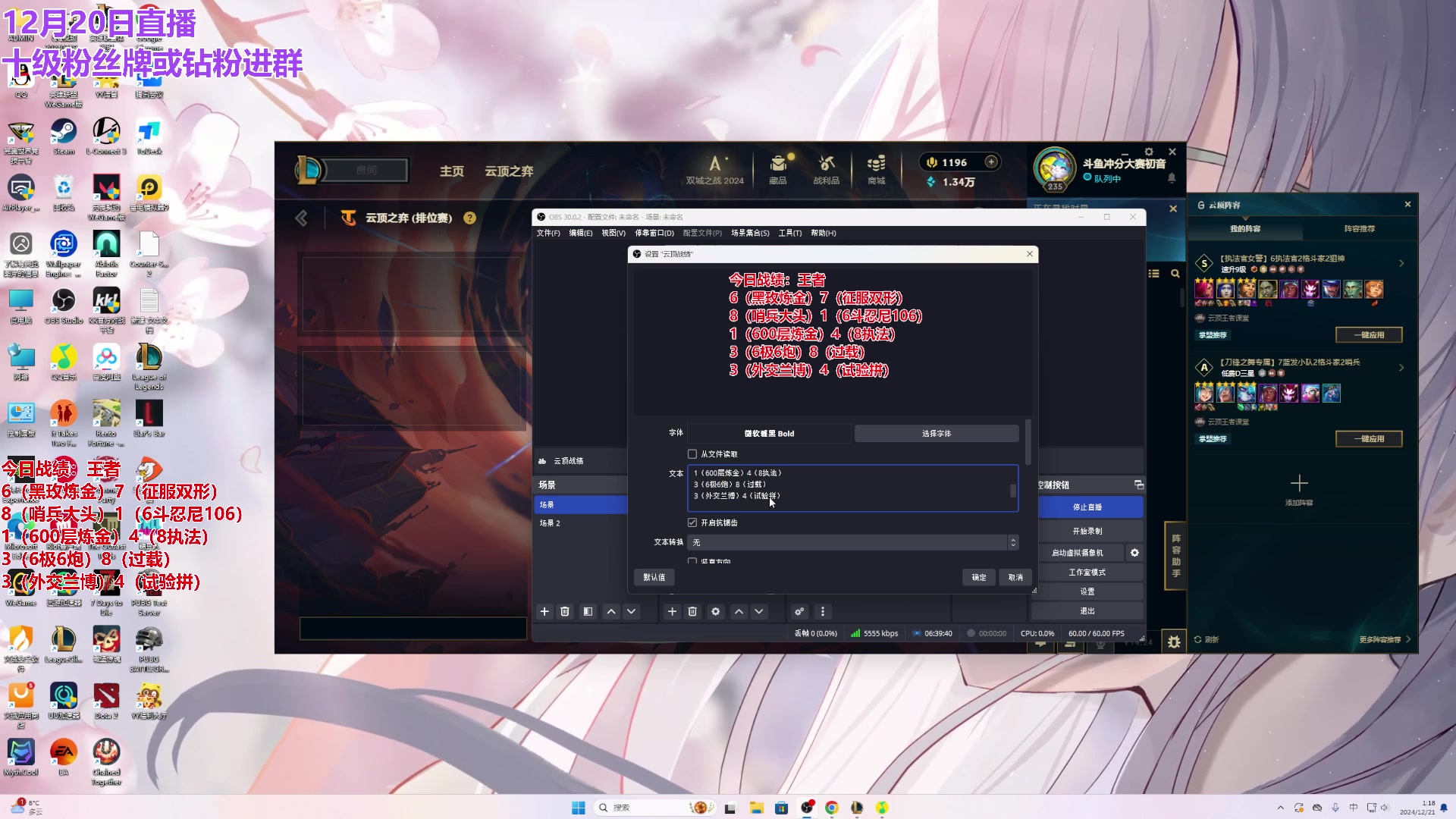Image resolution: width=1456 pixels, height=819 pixels.
Task: Open OBS 工具(T) menu
Action: pos(790,234)
